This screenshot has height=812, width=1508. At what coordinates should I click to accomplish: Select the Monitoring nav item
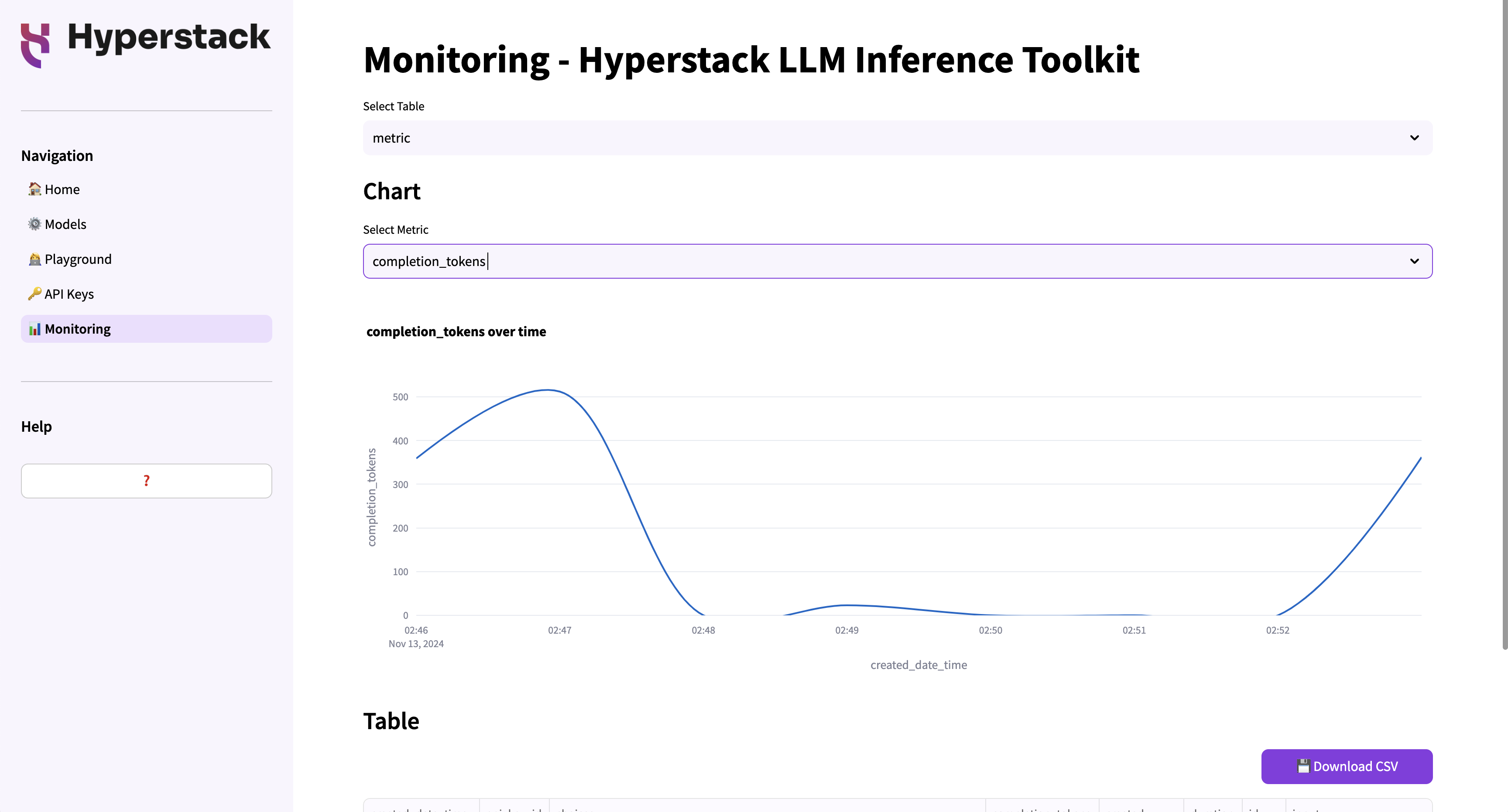click(x=146, y=329)
